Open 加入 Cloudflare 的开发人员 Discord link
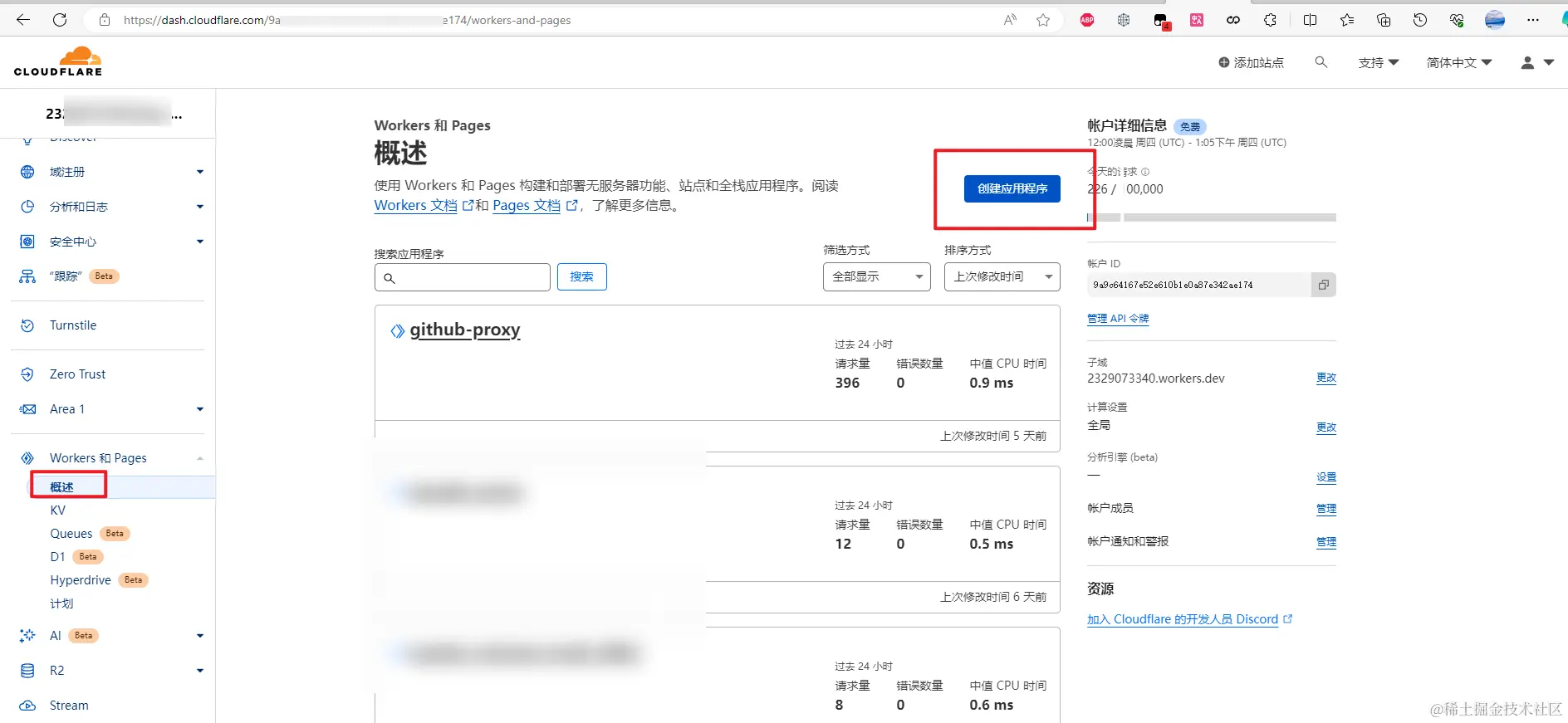Image resolution: width=1568 pixels, height=723 pixels. [x=1189, y=619]
